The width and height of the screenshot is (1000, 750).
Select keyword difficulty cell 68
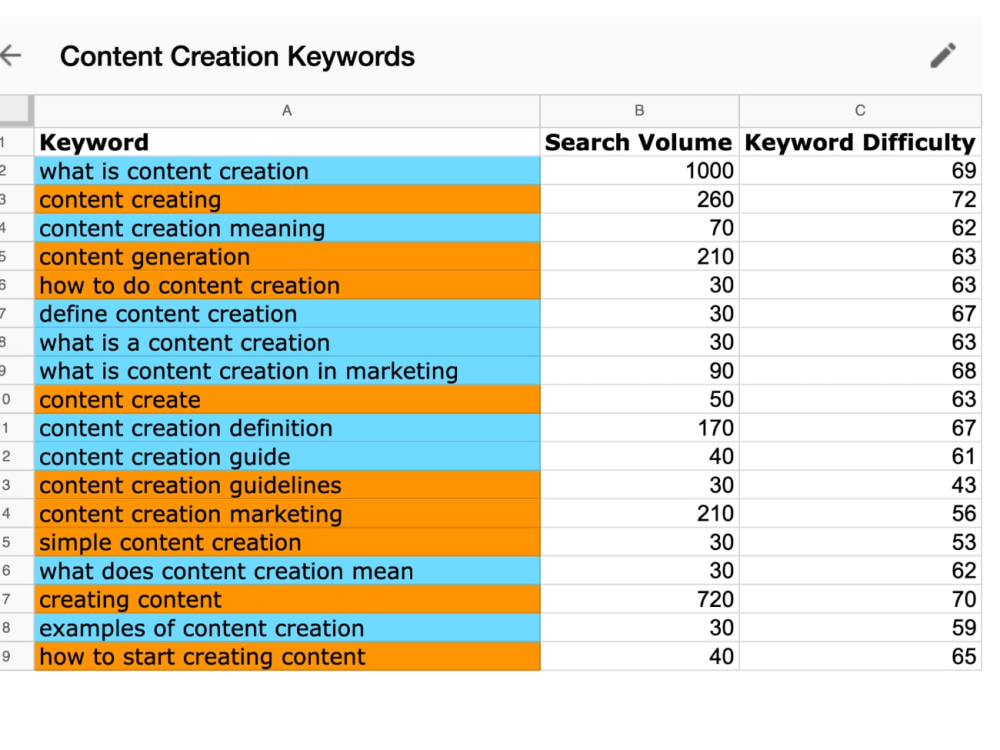point(860,371)
